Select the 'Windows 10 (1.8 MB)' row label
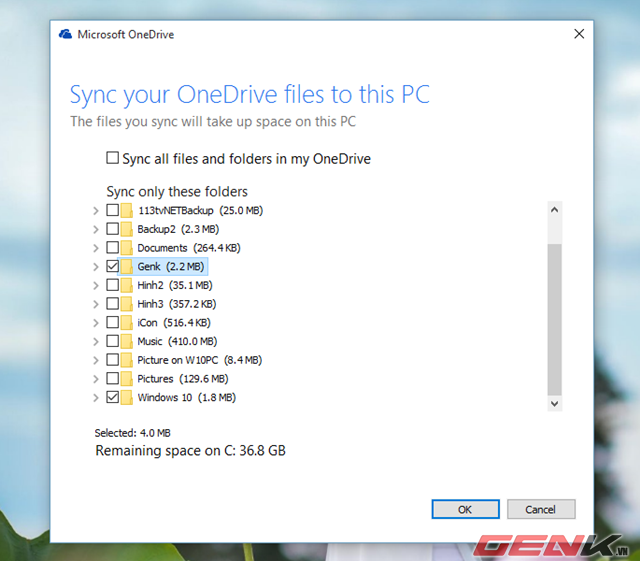640x561 pixels. click(187, 397)
